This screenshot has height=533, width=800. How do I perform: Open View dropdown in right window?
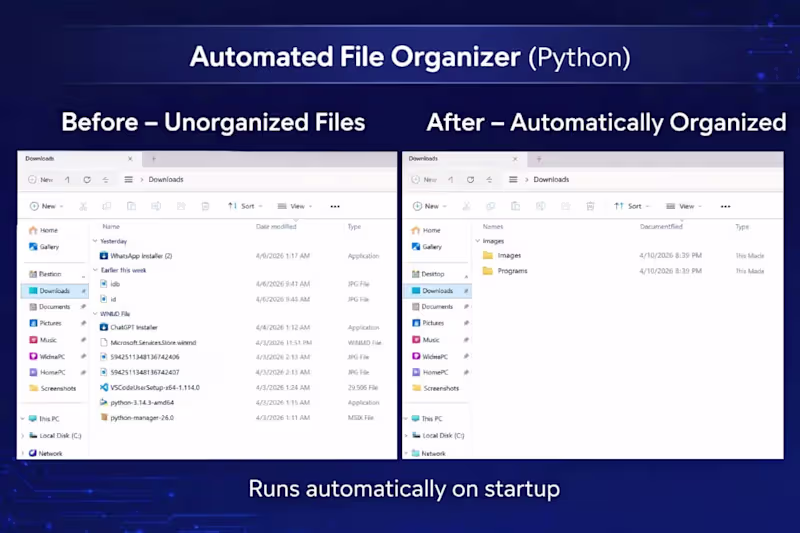pos(684,206)
